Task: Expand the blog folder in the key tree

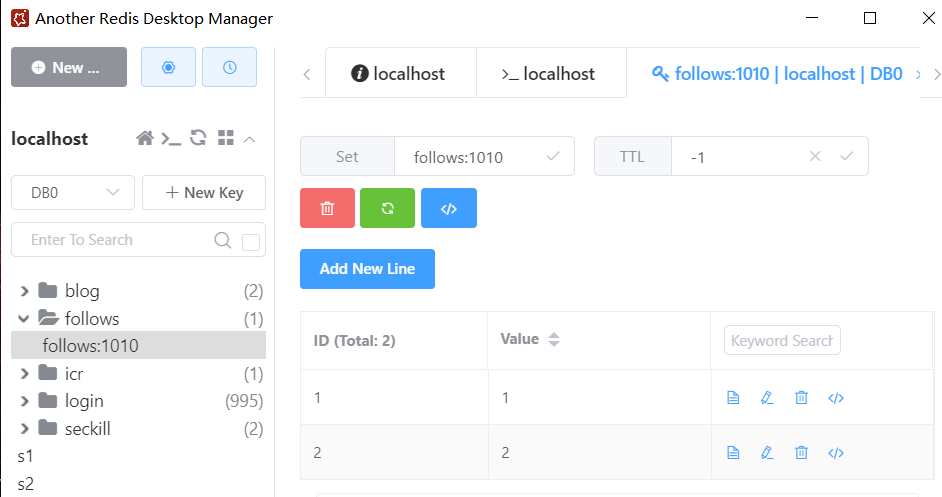Action: point(25,291)
